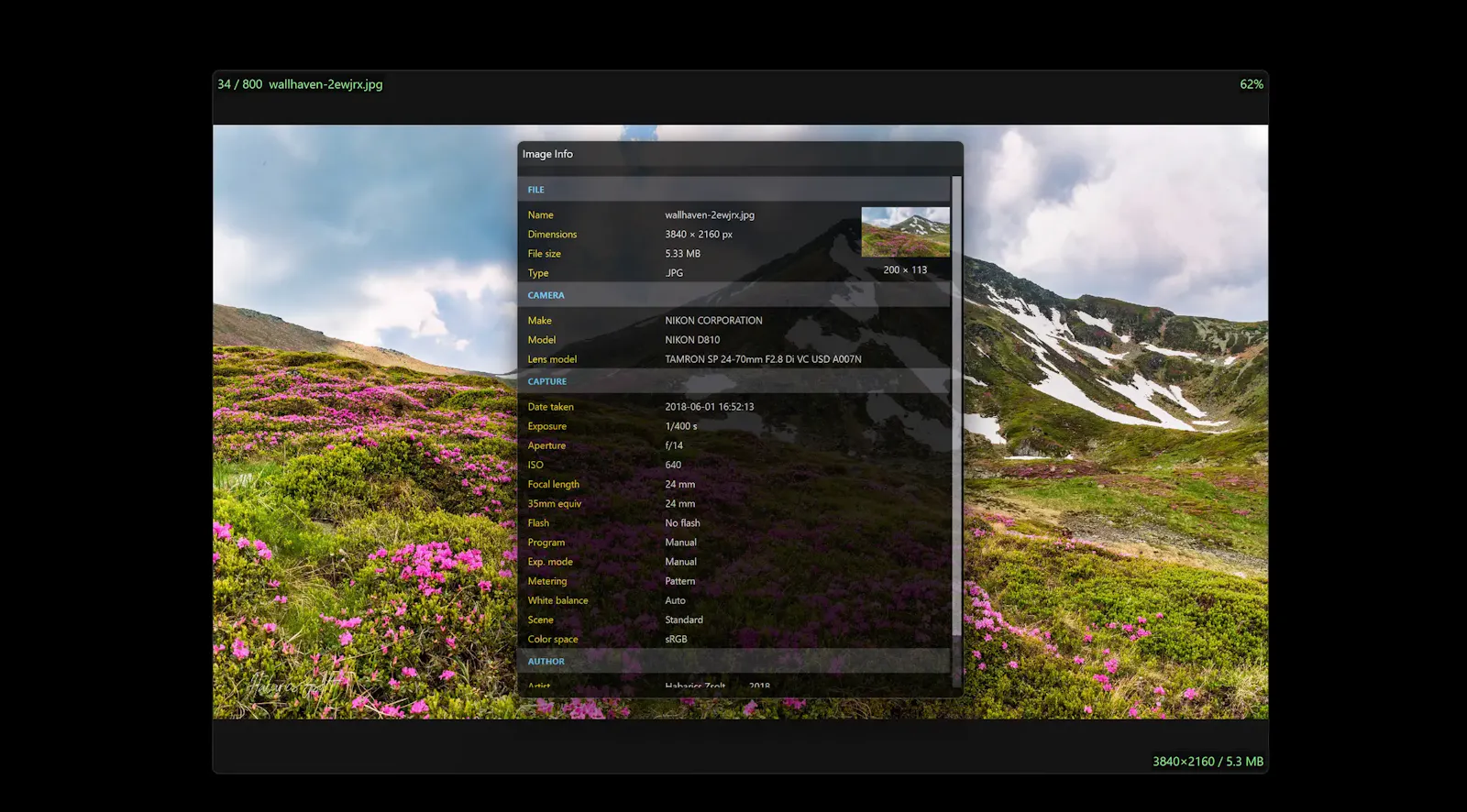Click the '24 mm' value in 35mm equiv row
Viewport: 1467px width, 812px height.
coord(680,504)
